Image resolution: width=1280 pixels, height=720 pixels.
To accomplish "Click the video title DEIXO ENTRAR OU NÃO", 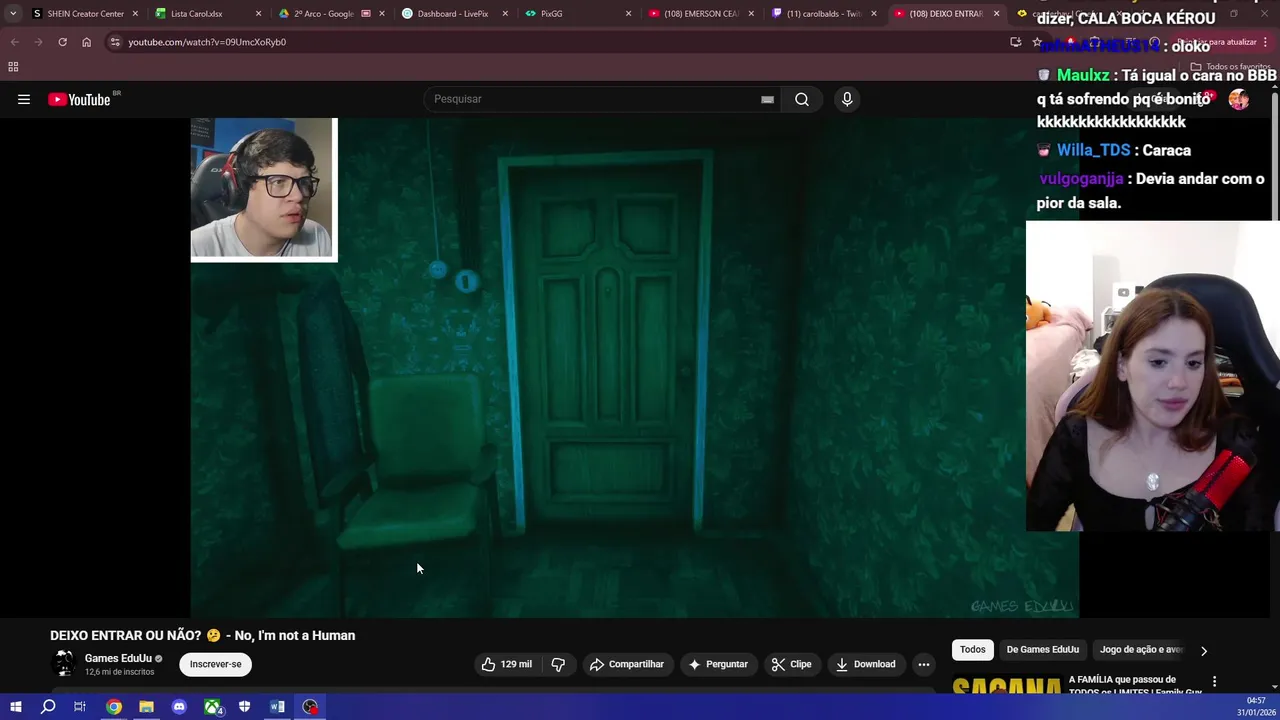I will (x=202, y=636).
